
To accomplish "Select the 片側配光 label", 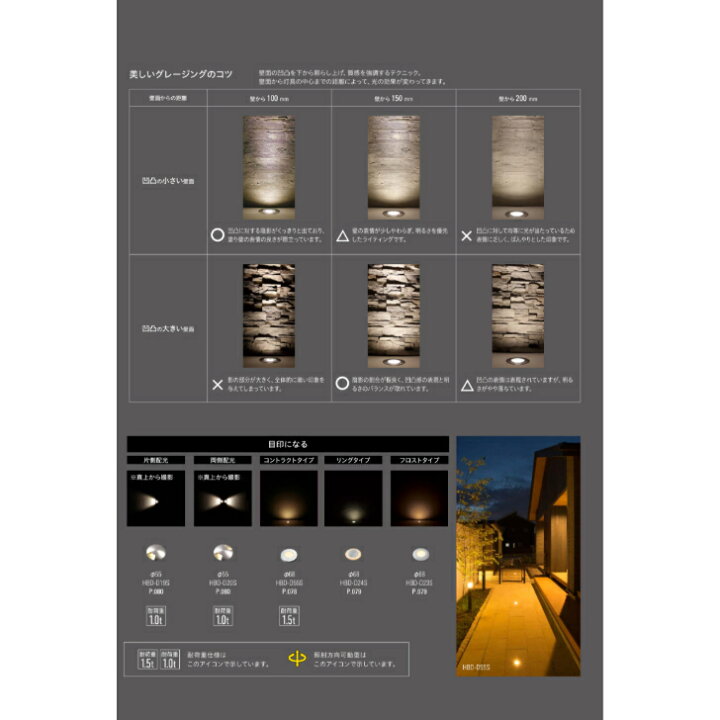I will (x=156, y=460).
